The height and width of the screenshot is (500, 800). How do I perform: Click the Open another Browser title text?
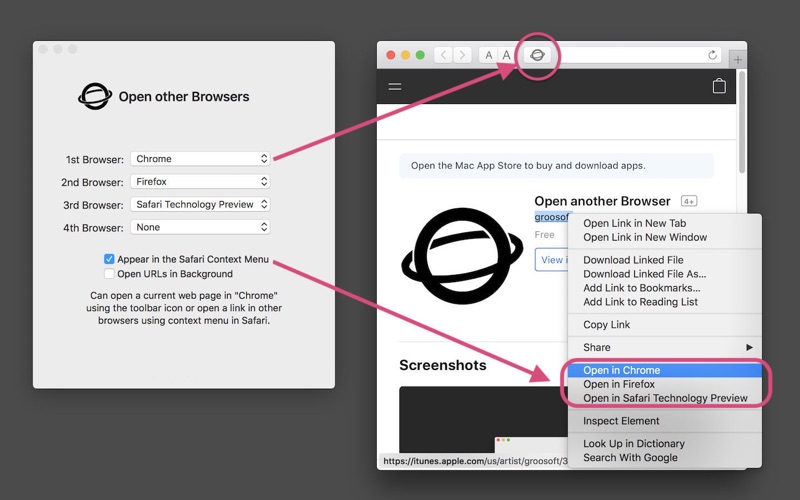[602, 201]
